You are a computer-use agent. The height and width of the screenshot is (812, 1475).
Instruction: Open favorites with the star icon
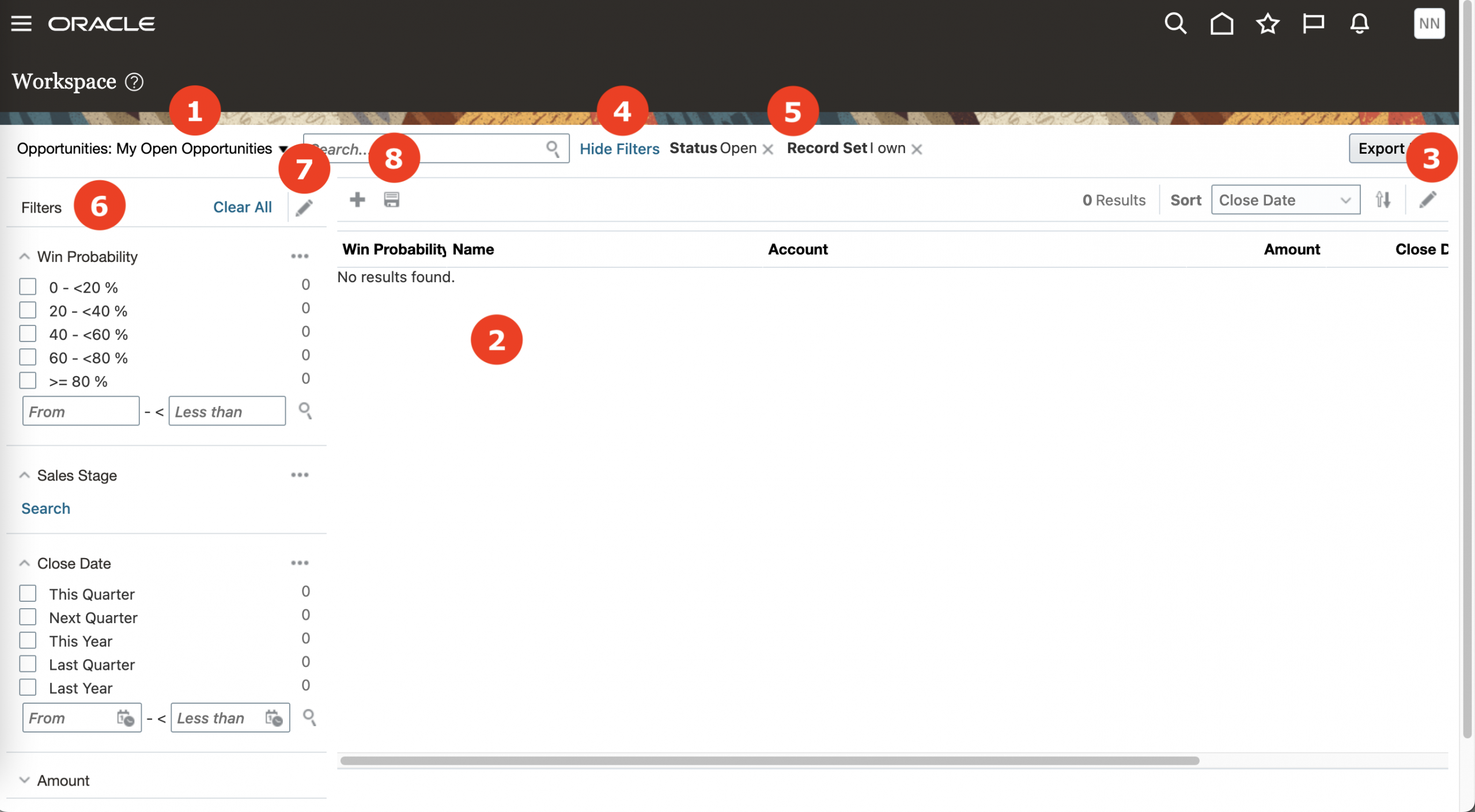pos(1267,23)
